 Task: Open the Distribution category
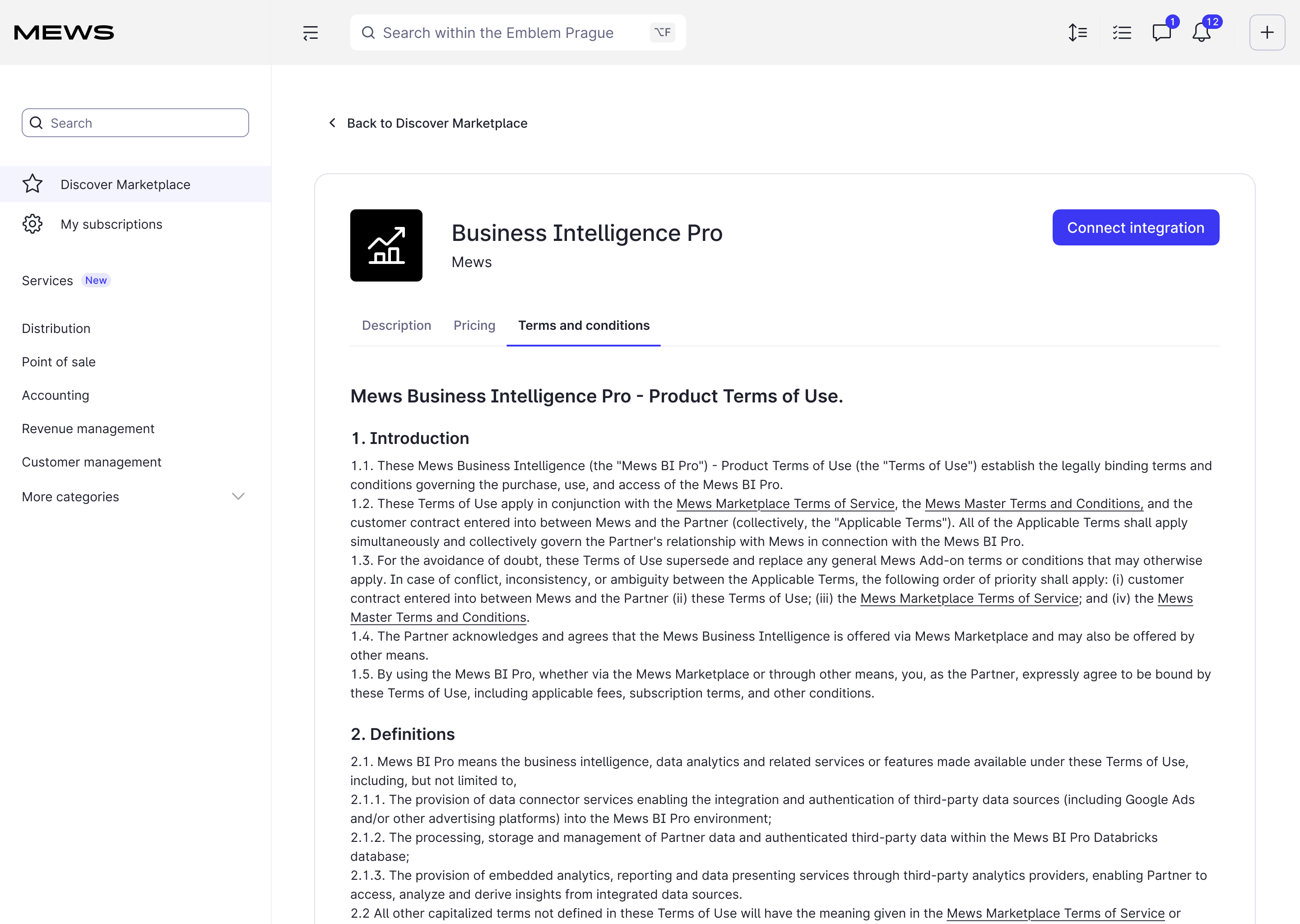tap(56, 328)
